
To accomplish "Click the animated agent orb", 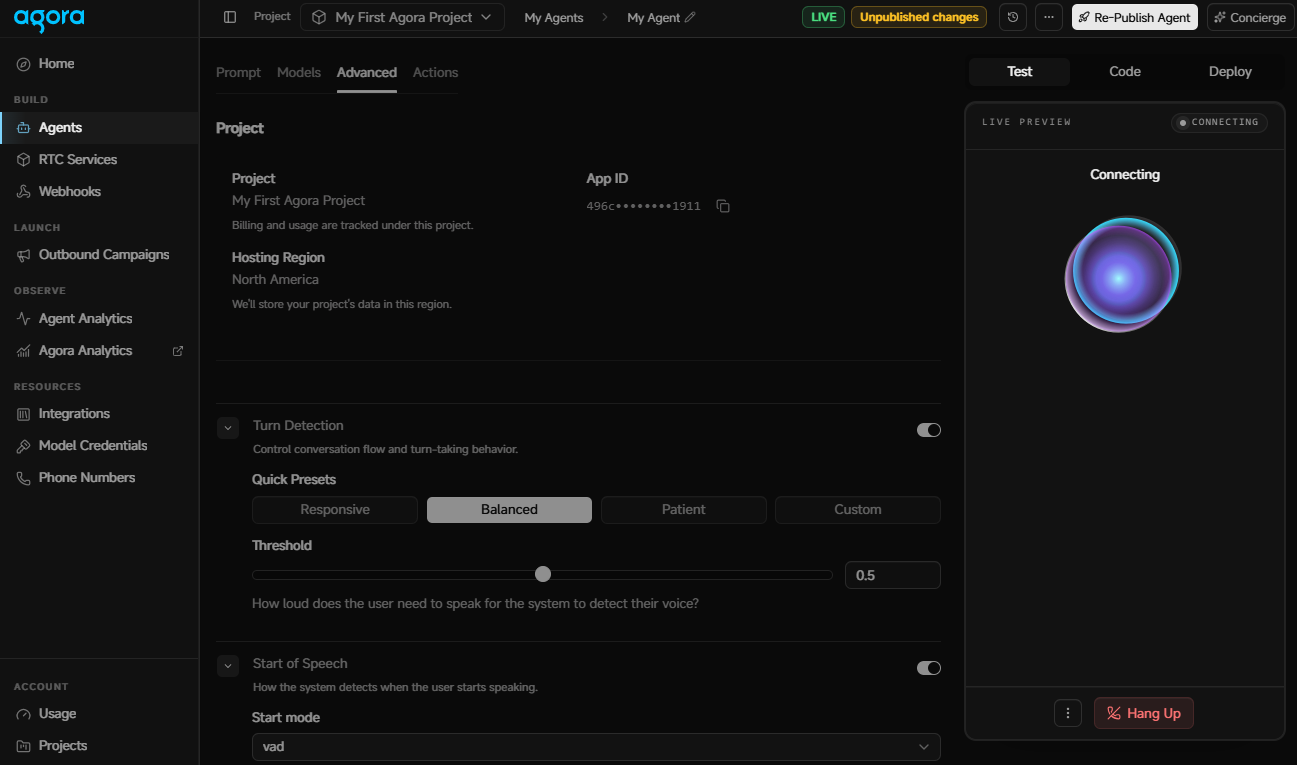I will click(1122, 274).
